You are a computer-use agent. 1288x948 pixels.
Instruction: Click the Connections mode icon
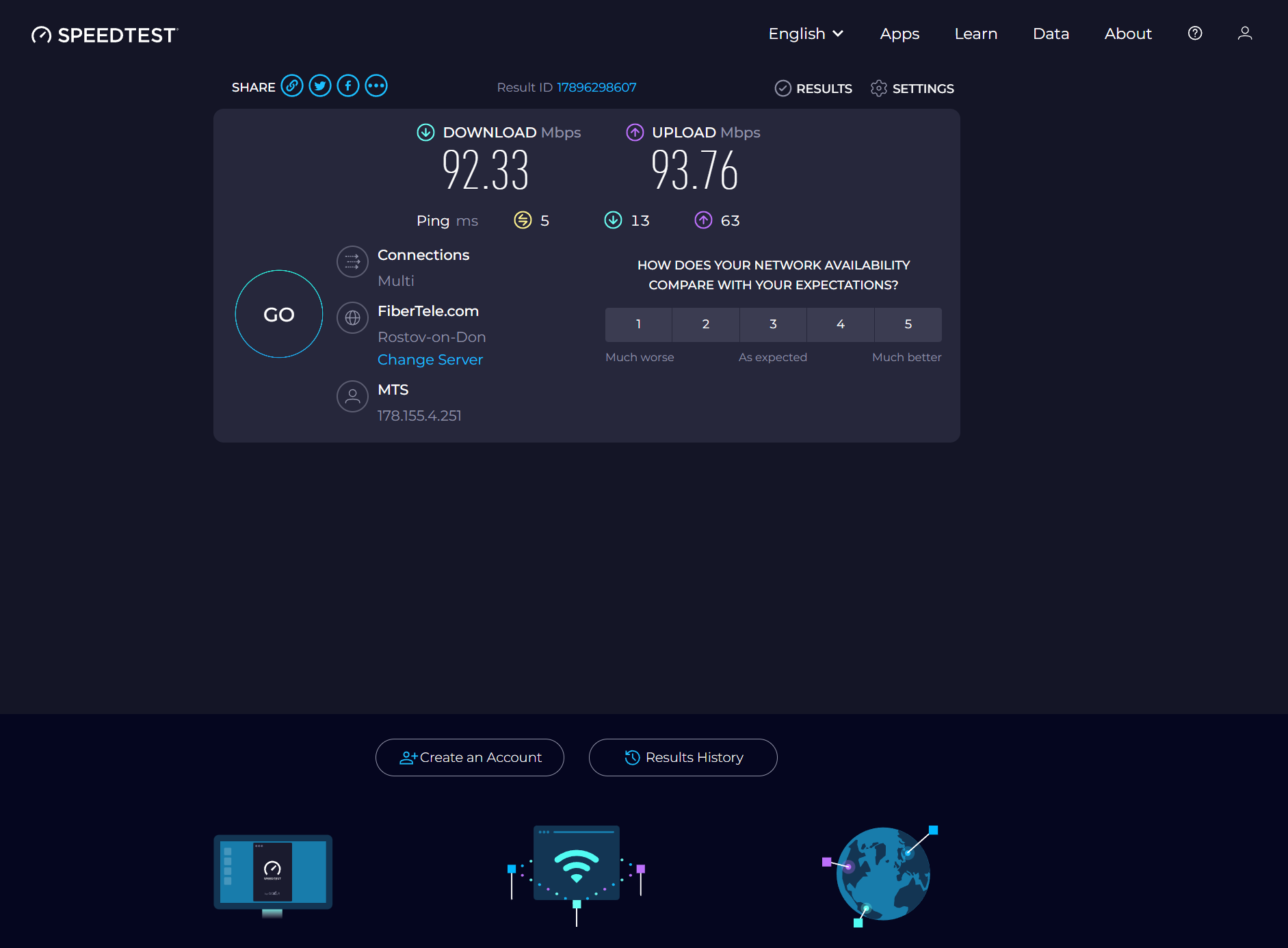coord(352,261)
